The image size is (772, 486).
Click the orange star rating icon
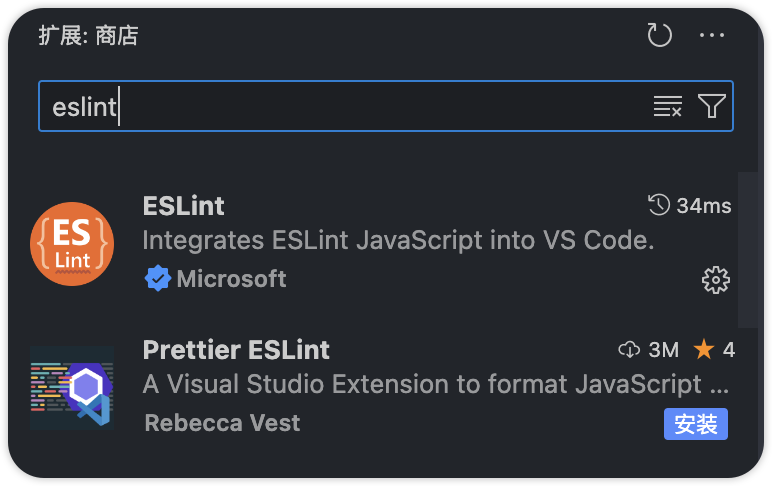coord(704,350)
